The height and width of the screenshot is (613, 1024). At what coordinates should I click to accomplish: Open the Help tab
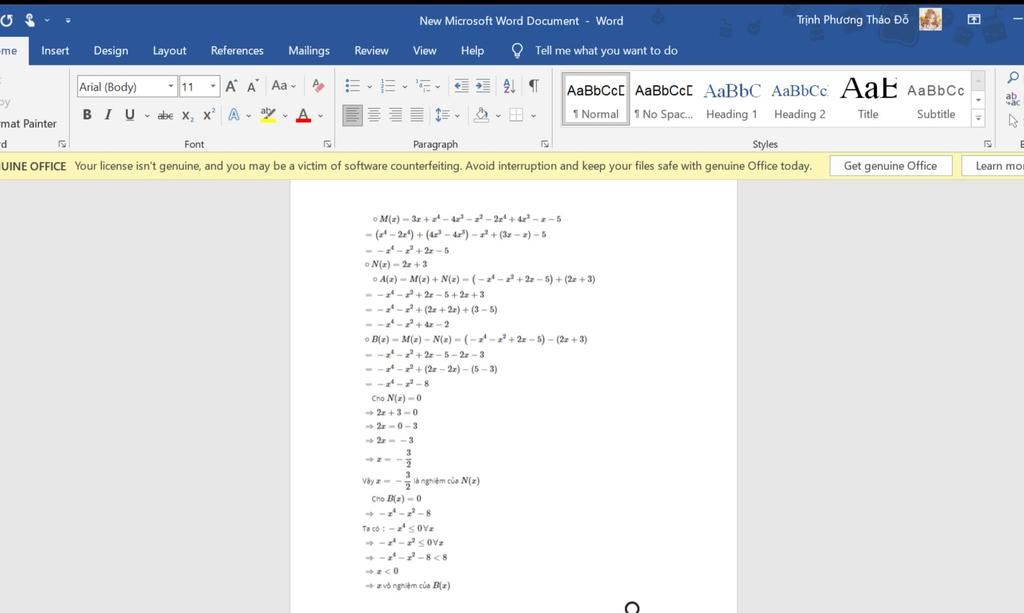pyautogui.click(x=472, y=50)
